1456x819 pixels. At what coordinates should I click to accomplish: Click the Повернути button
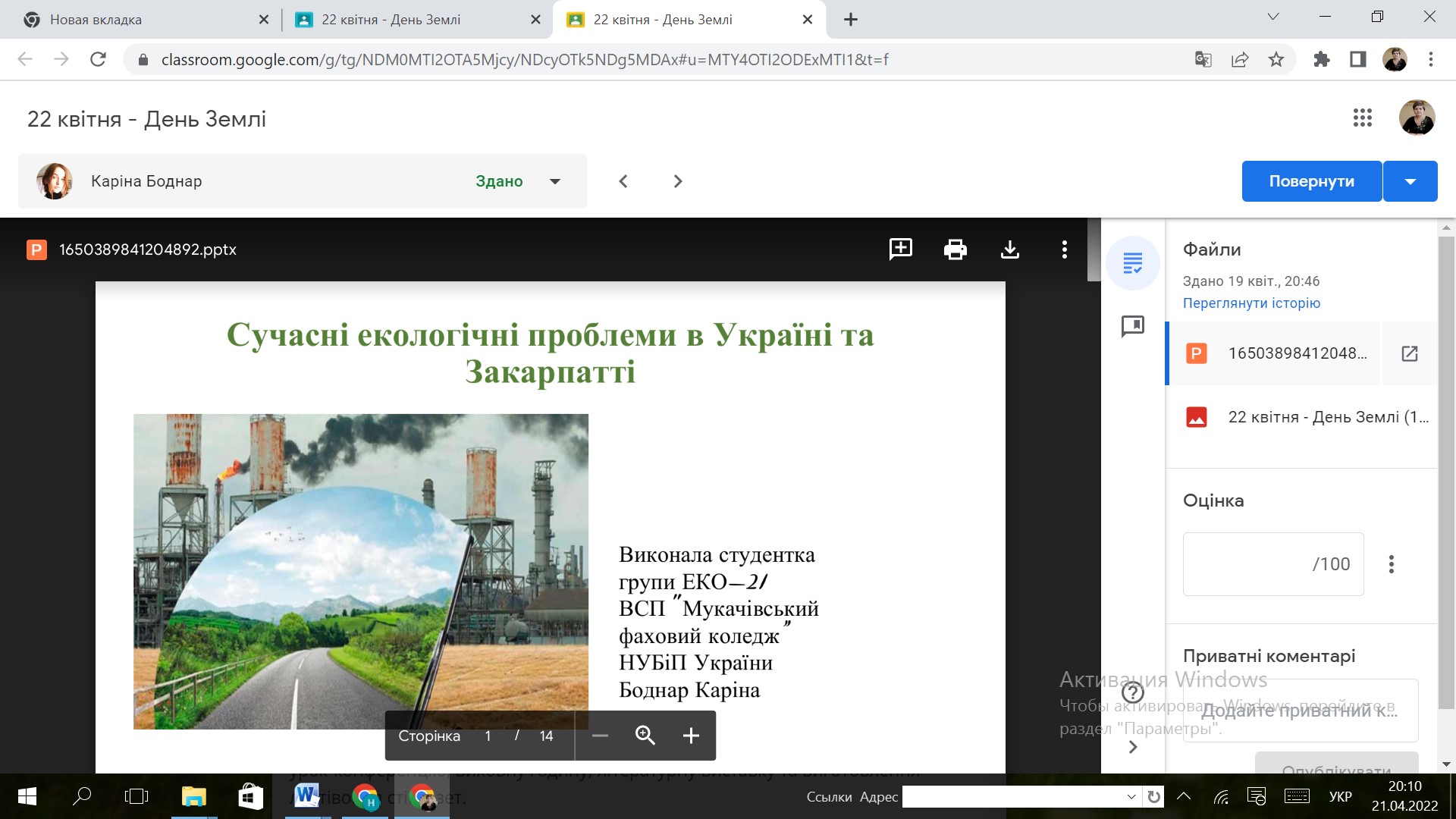pos(1312,181)
